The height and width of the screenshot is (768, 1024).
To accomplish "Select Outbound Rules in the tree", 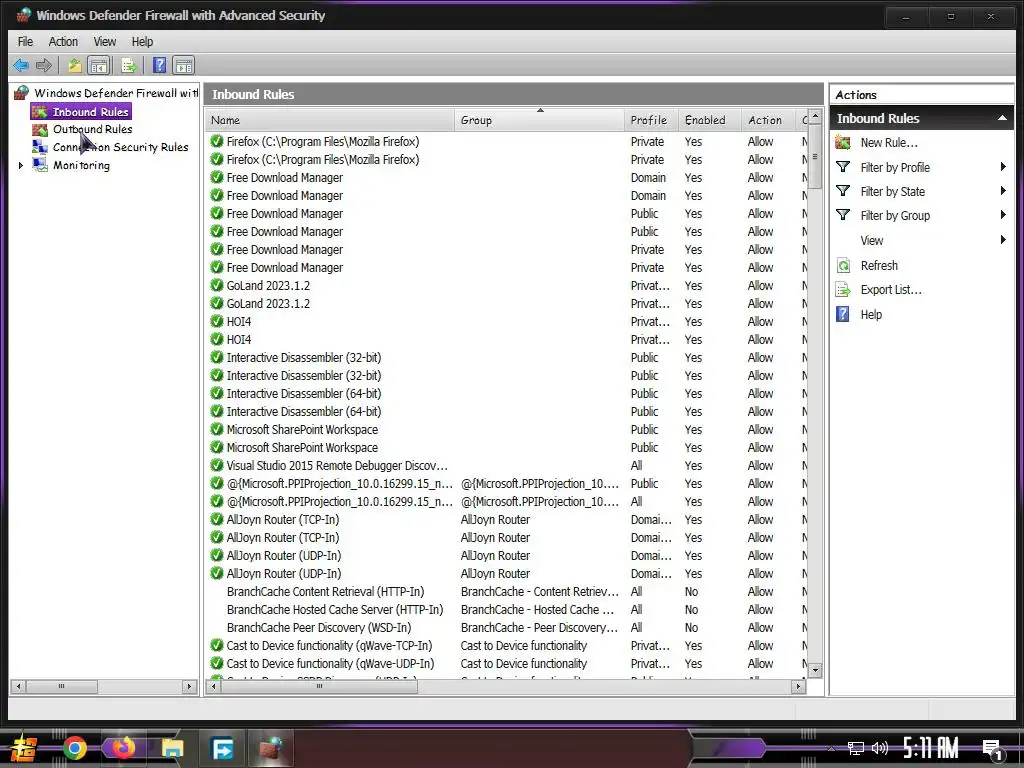I will click(93, 129).
